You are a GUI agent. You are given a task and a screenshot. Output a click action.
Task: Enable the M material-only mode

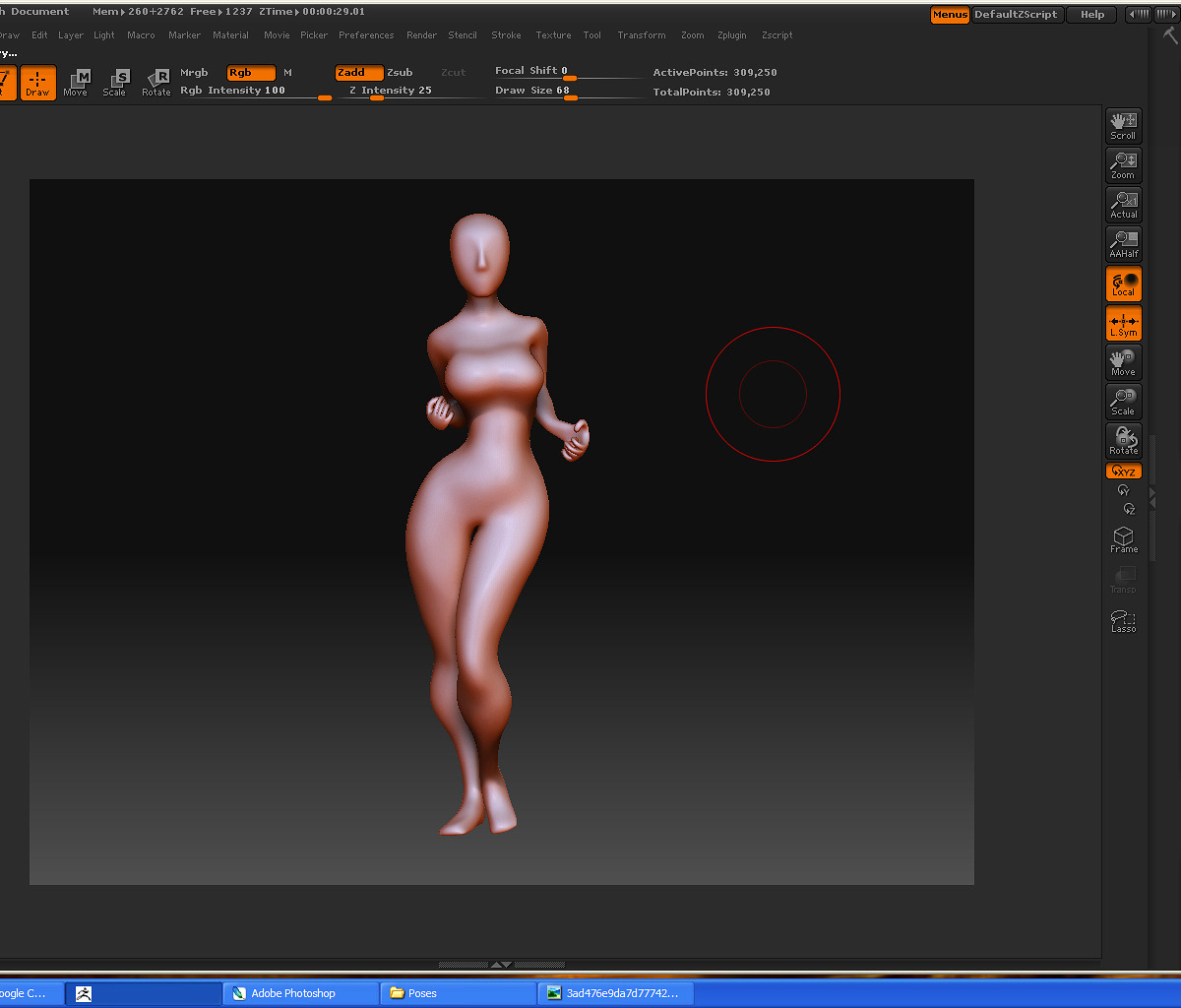(287, 73)
